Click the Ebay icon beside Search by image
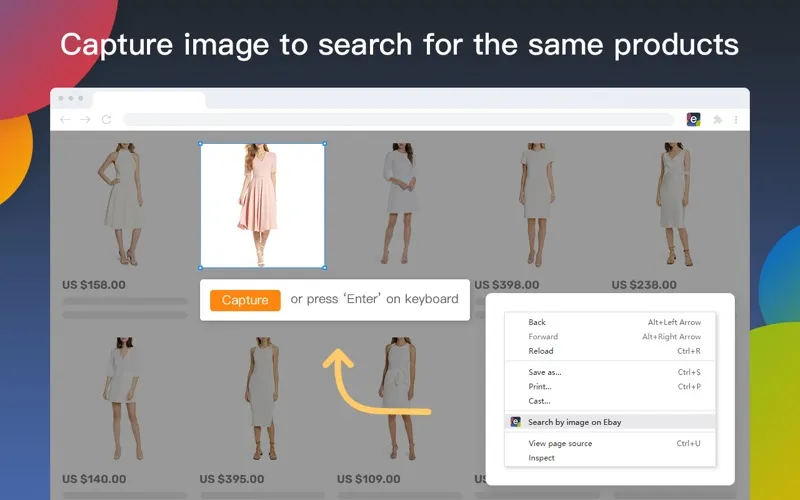The image size is (800, 500). [515, 422]
